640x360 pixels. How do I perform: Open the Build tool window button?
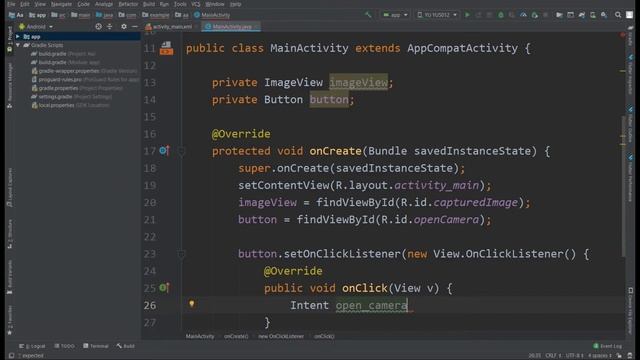pyautogui.click(x=126, y=346)
